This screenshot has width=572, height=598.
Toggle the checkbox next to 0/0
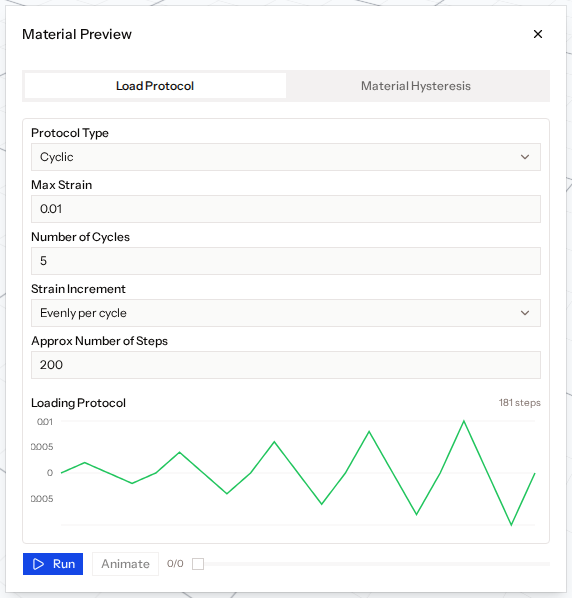pos(198,564)
